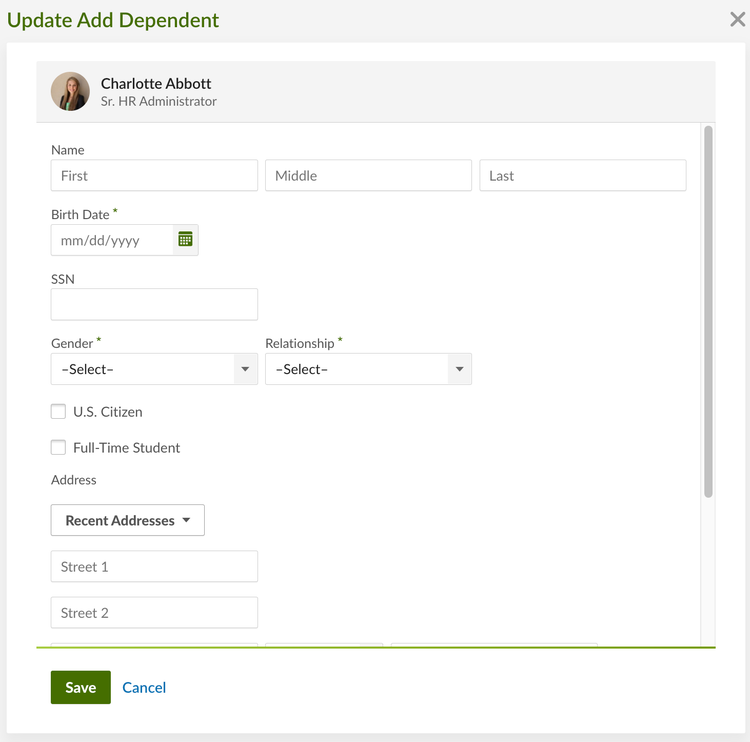Click the U.S. Citizen label text
This screenshot has height=742, width=750.
[108, 412]
